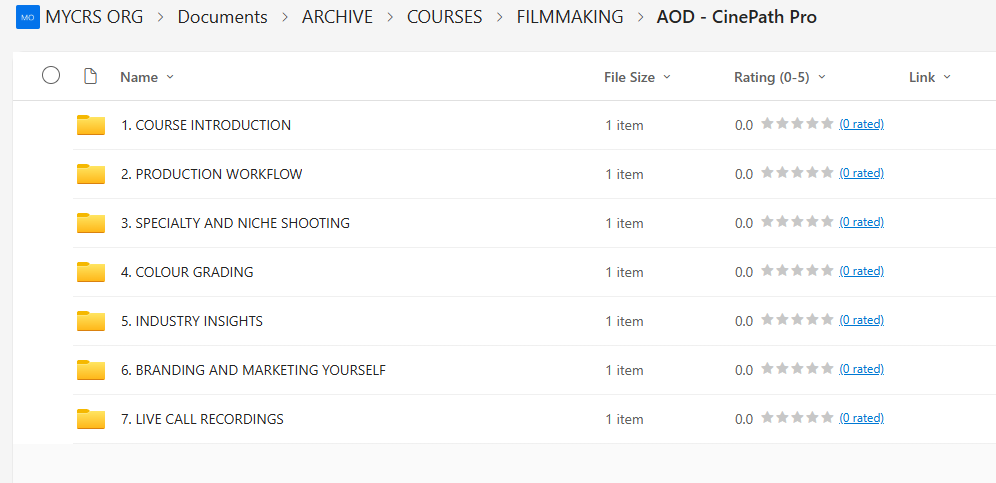996x483 pixels.
Task: Navigate to Documents in the breadcrumb
Action: tap(222, 17)
